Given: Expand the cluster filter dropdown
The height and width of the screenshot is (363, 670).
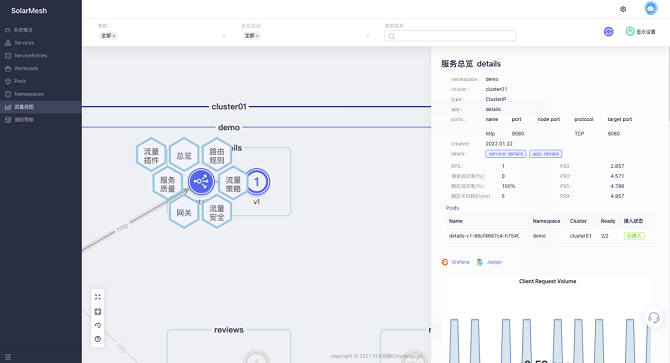Looking at the screenshot, I should coord(224,35).
